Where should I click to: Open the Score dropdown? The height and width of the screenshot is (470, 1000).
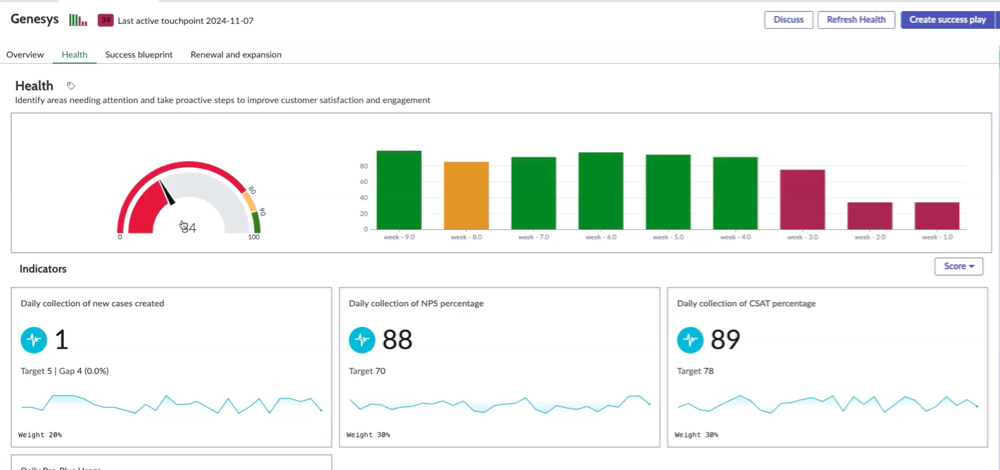tap(959, 267)
